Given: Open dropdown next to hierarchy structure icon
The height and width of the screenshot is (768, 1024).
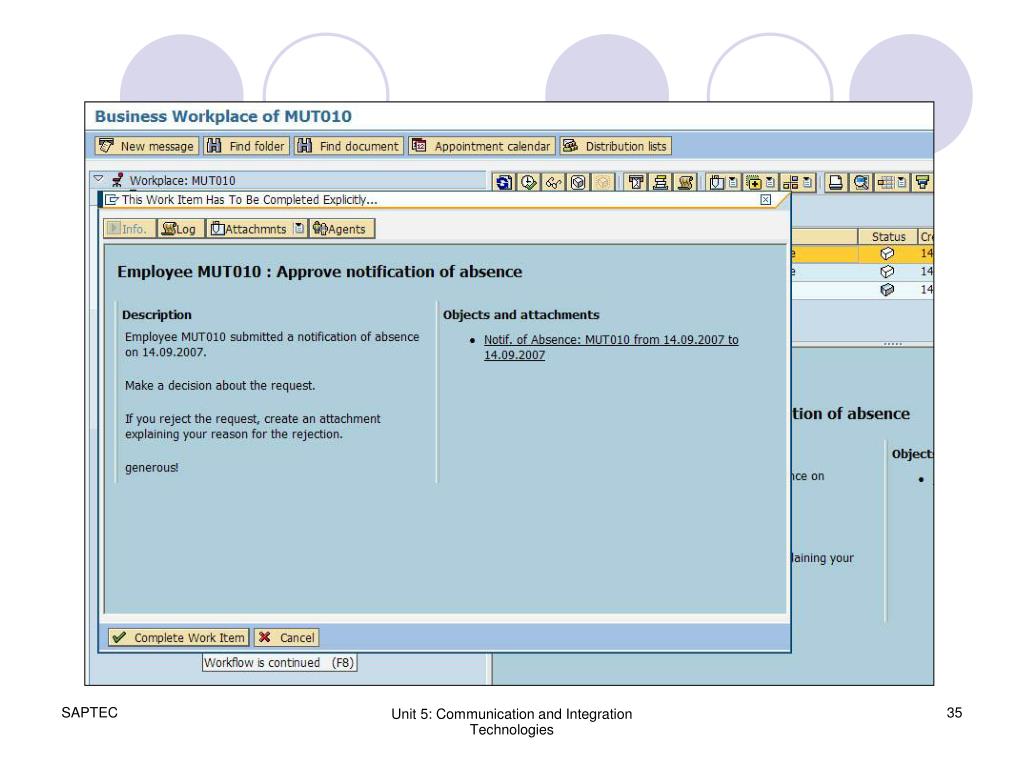Looking at the screenshot, I should (x=807, y=182).
